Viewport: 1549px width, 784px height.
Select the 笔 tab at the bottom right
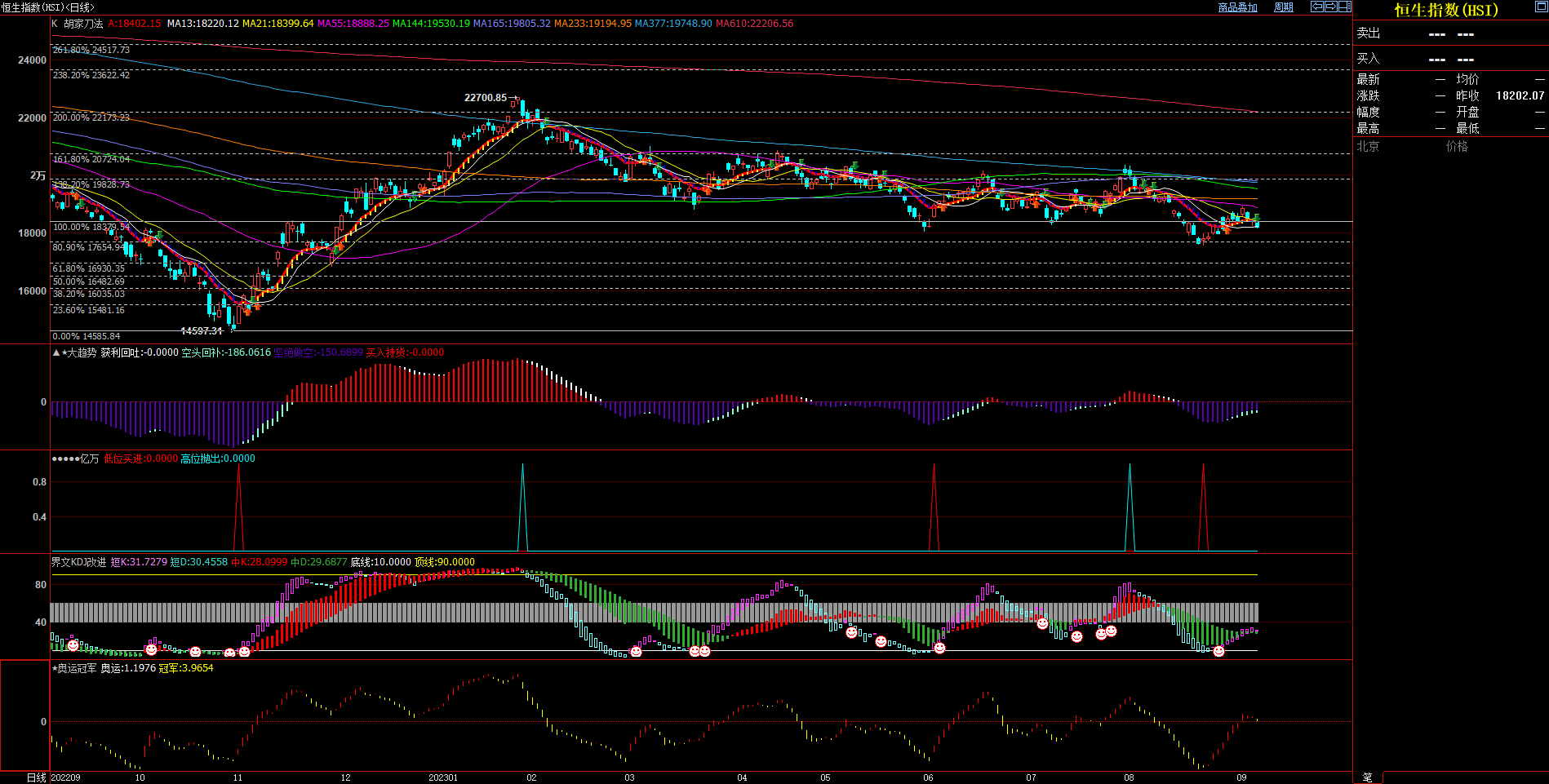click(1368, 777)
